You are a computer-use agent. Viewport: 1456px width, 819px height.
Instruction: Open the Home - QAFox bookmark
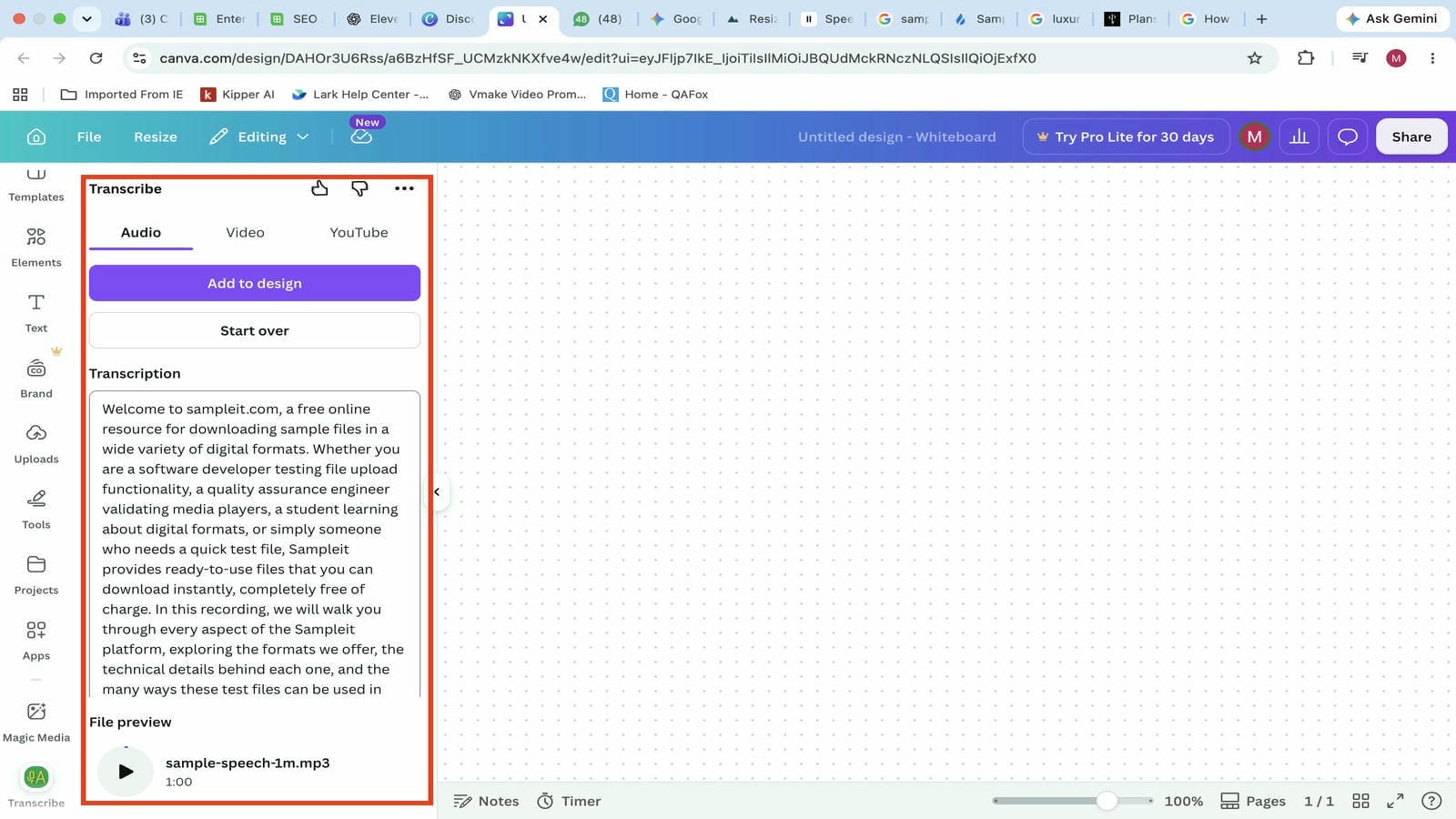point(655,94)
